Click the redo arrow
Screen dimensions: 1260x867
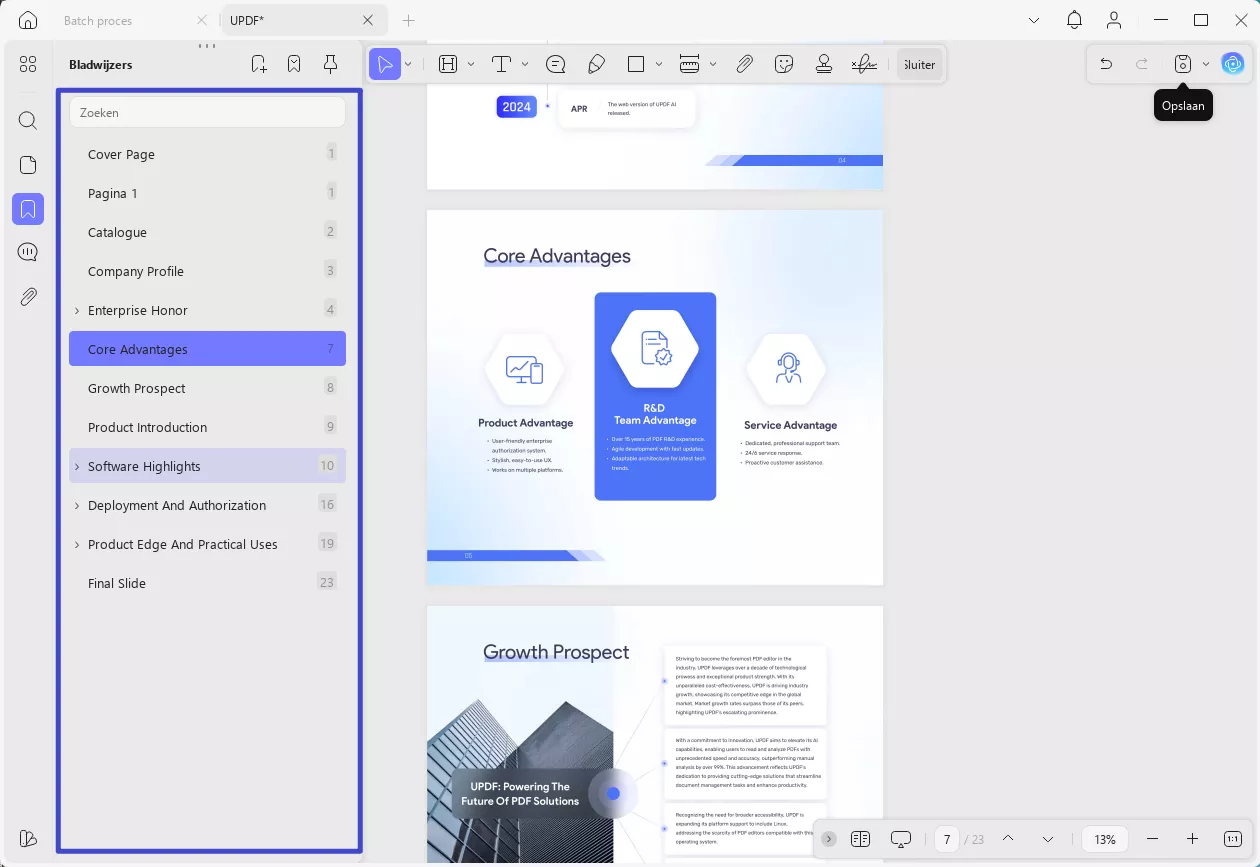[x=1142, y=64]
